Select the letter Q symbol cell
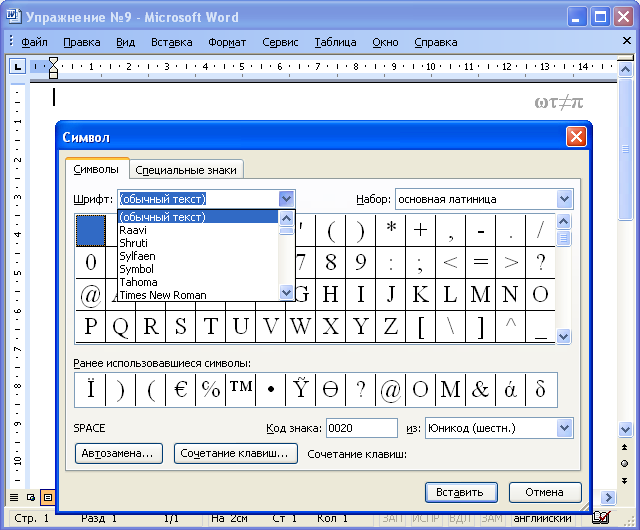Screen dimensions: 640x530 click(120, 326)
